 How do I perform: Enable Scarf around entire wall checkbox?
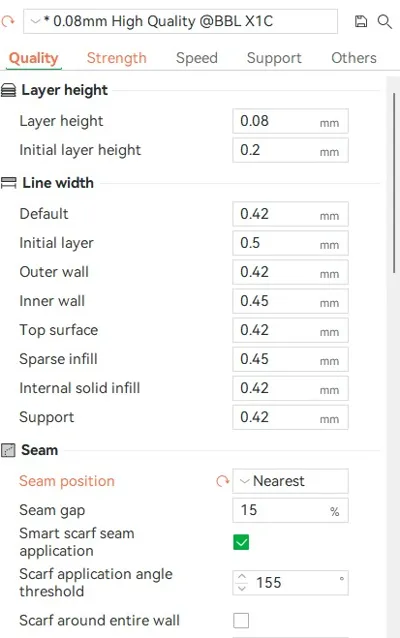tap(241, 621)
